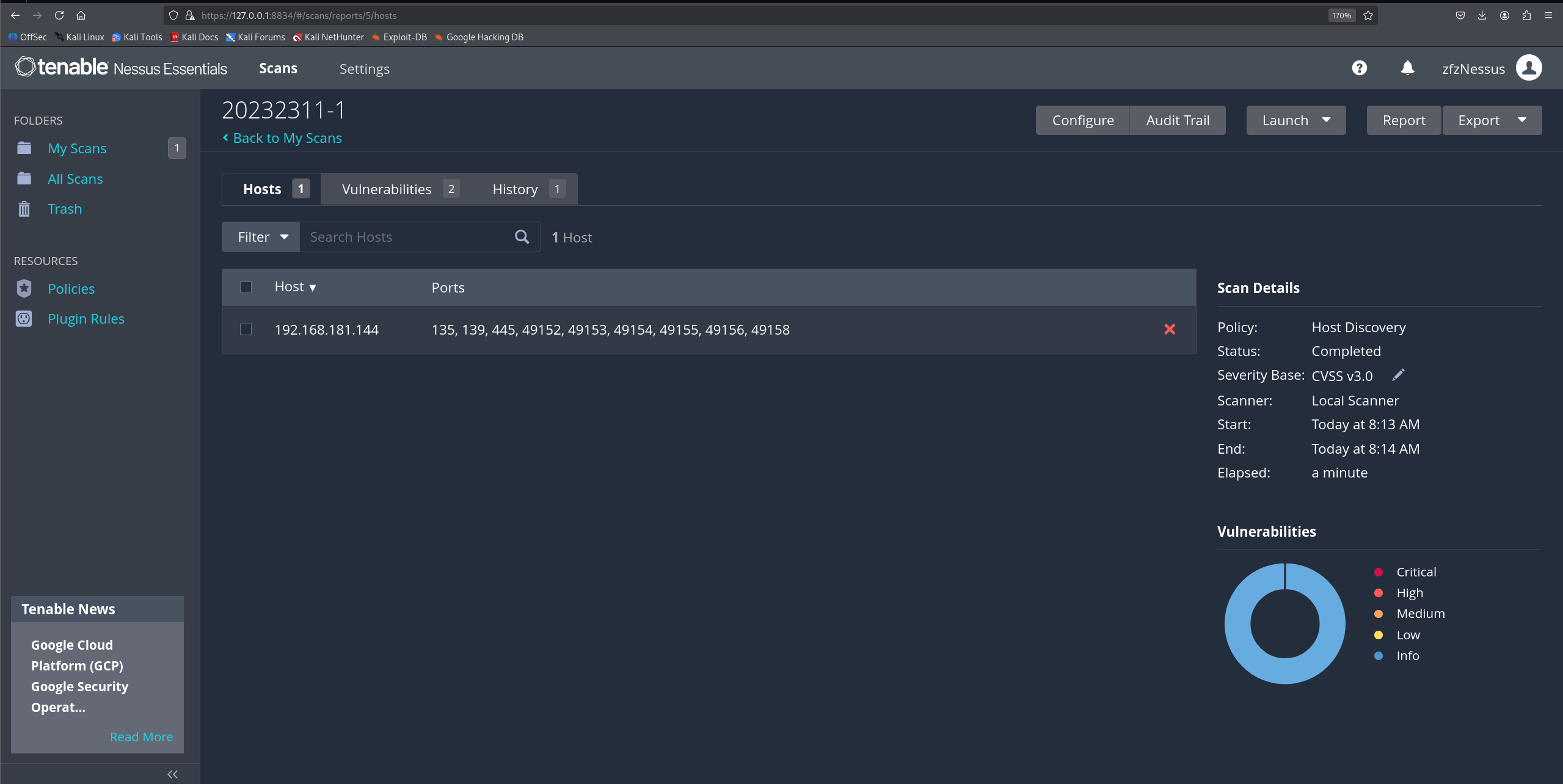Click the Plugin Rules icon in sidebar

[x=24, y=319]
